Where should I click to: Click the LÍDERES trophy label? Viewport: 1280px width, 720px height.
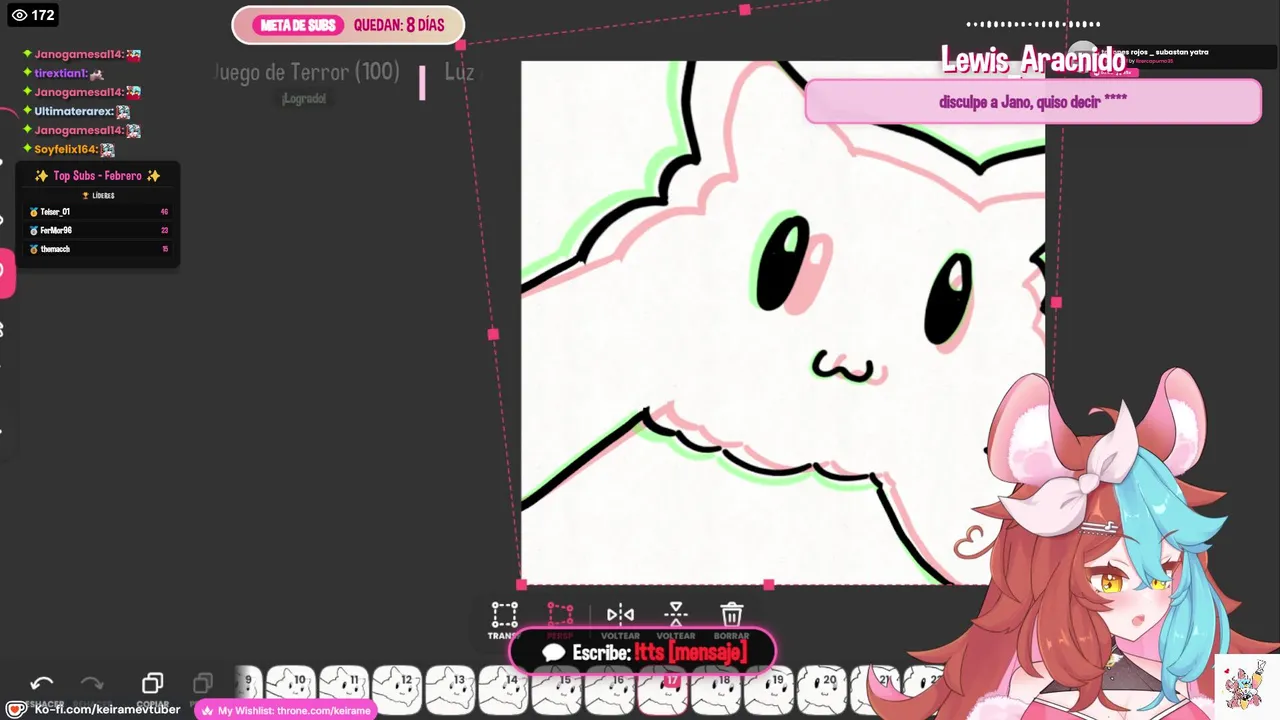(x=98, y=196)
